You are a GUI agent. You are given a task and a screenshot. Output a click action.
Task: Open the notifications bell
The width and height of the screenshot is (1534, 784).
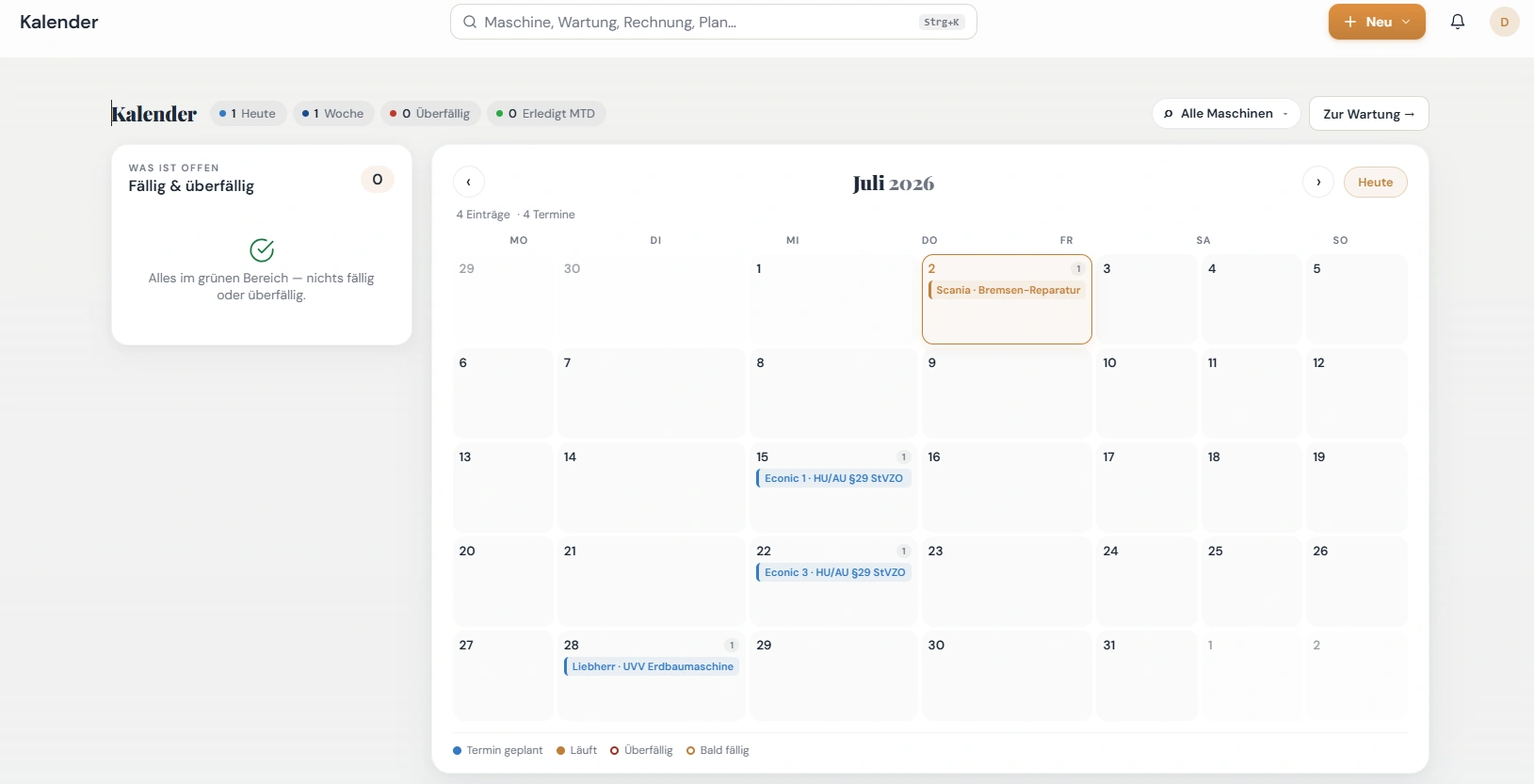click(x=1457, y=22)
